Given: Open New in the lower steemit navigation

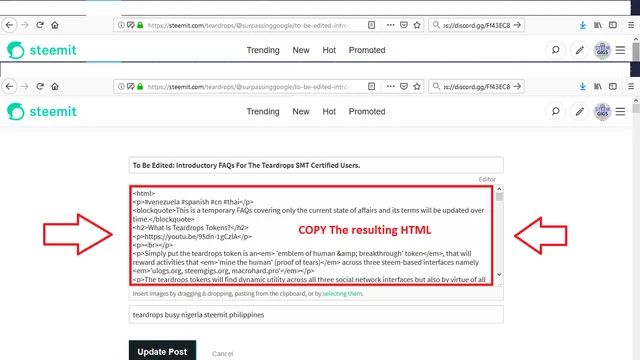Looking at the screenshot, I should tap(301, 111).
